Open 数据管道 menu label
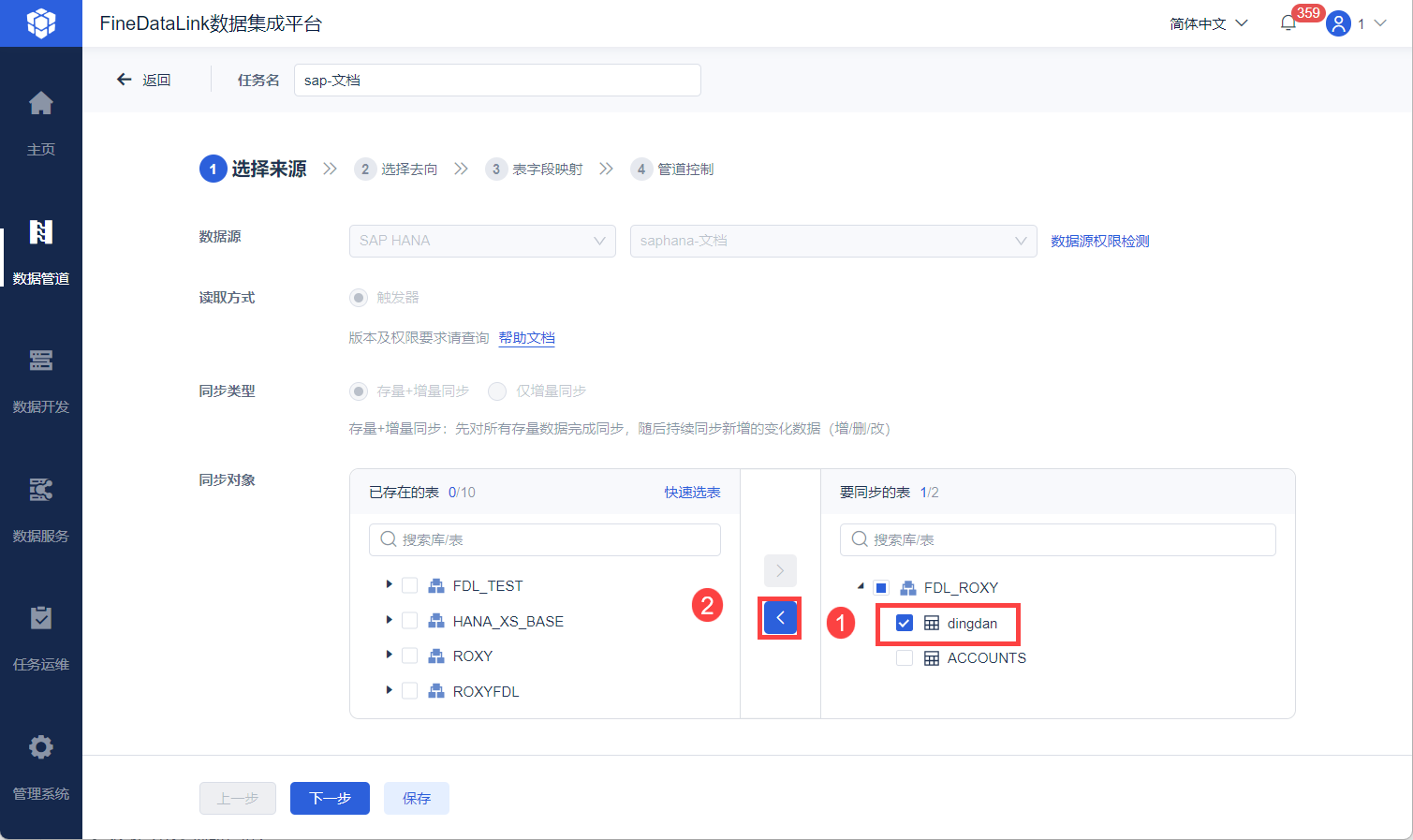 coord(41,279)
